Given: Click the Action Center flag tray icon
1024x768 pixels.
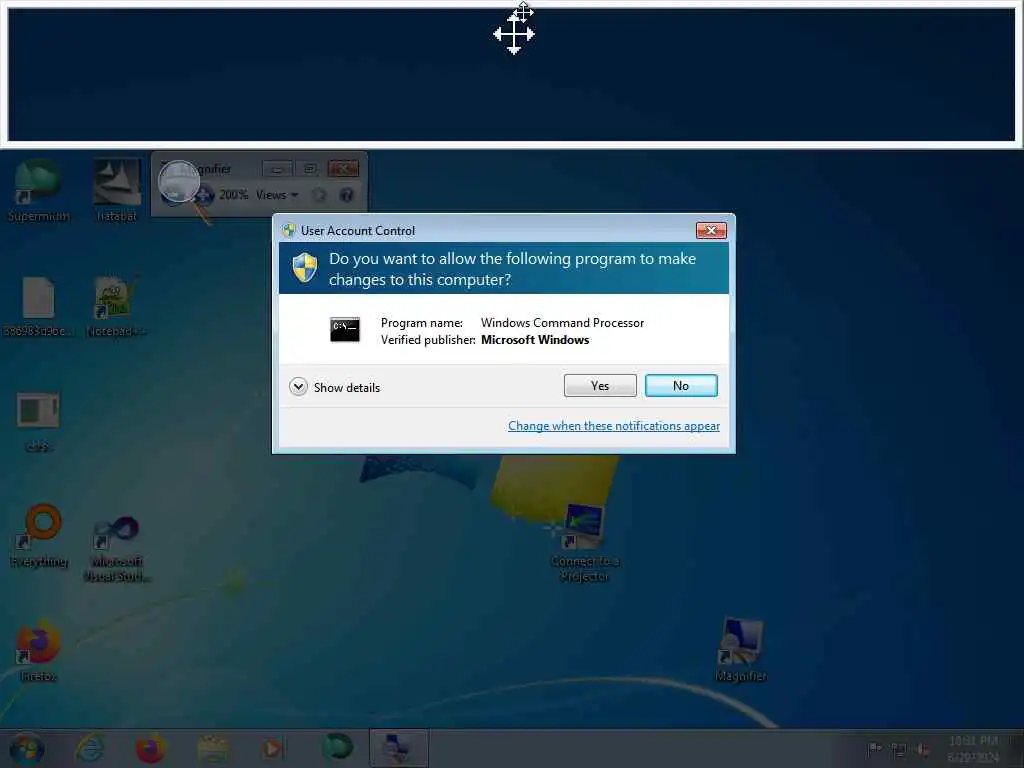Looking at the screenshot, I should tap(874, 749).
